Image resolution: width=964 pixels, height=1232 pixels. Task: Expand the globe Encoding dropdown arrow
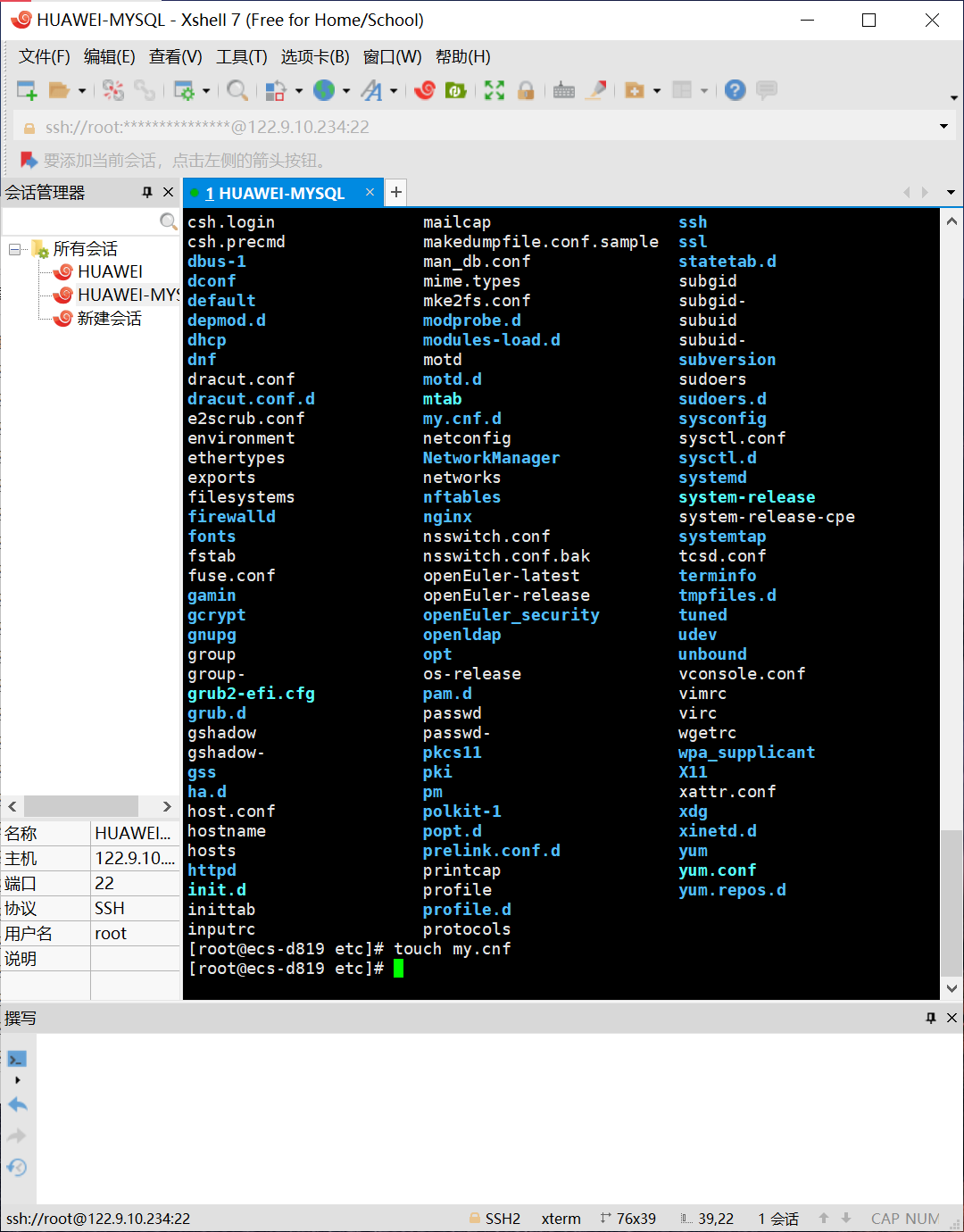346,90
